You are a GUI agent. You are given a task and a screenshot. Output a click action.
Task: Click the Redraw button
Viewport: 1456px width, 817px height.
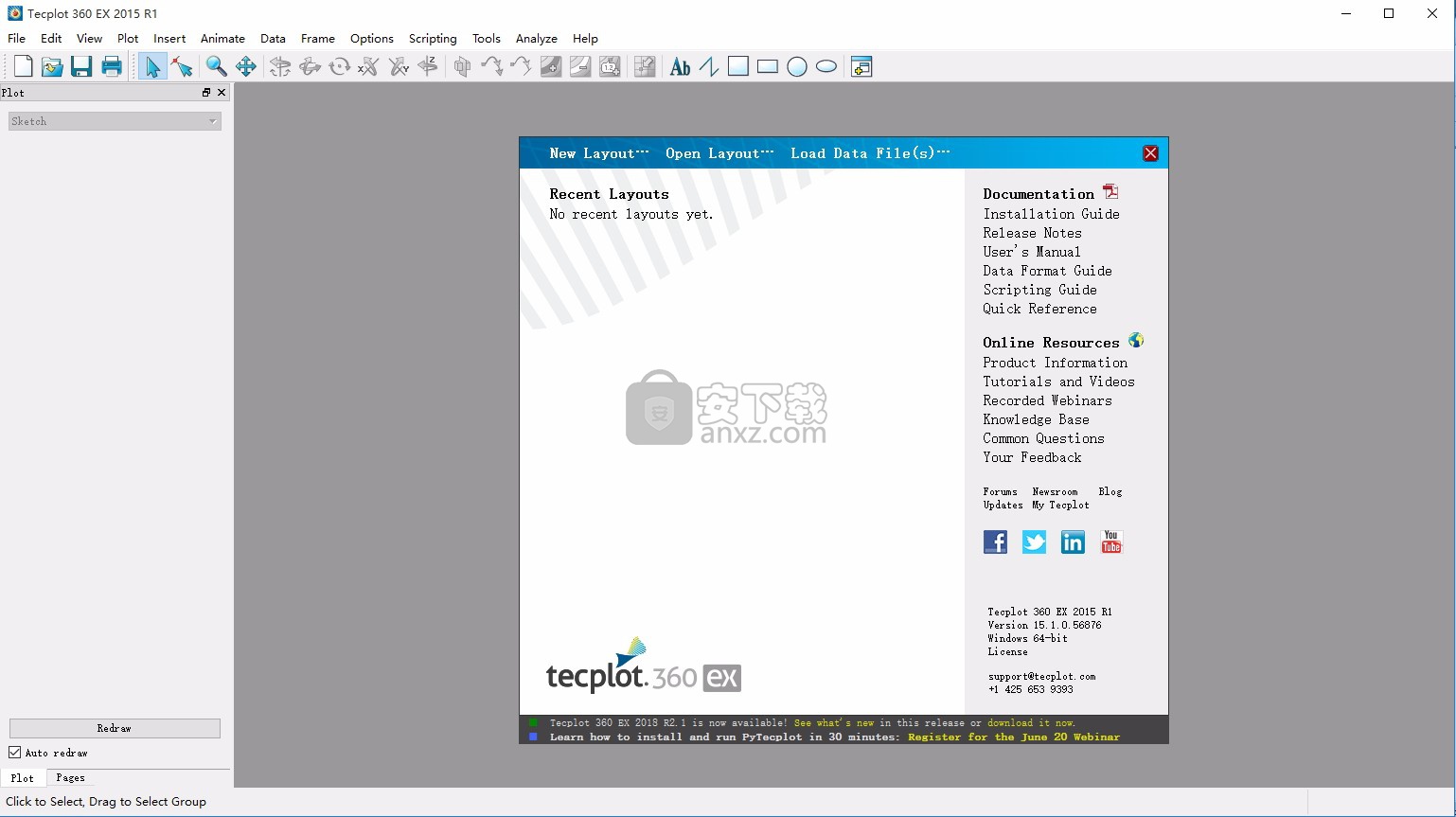coord(115,728)
